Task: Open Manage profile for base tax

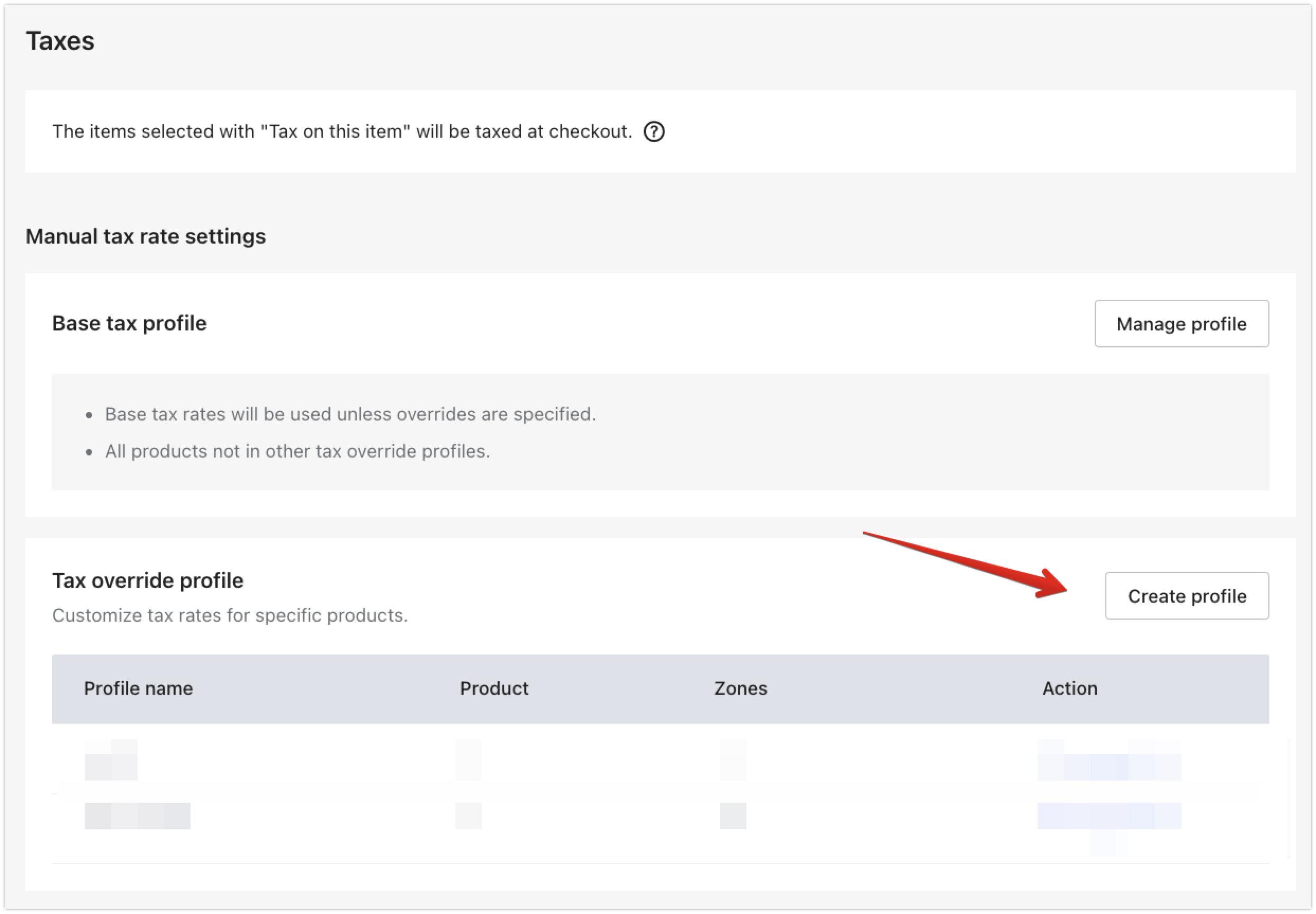Action: click(1182, 324)
